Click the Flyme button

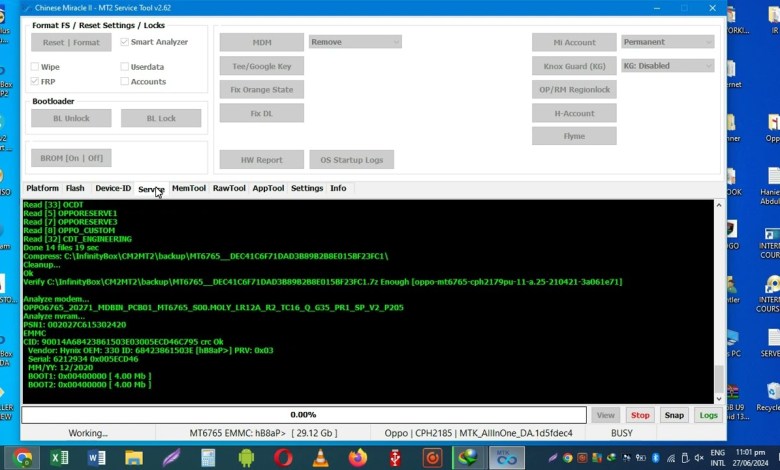point(574,136)
